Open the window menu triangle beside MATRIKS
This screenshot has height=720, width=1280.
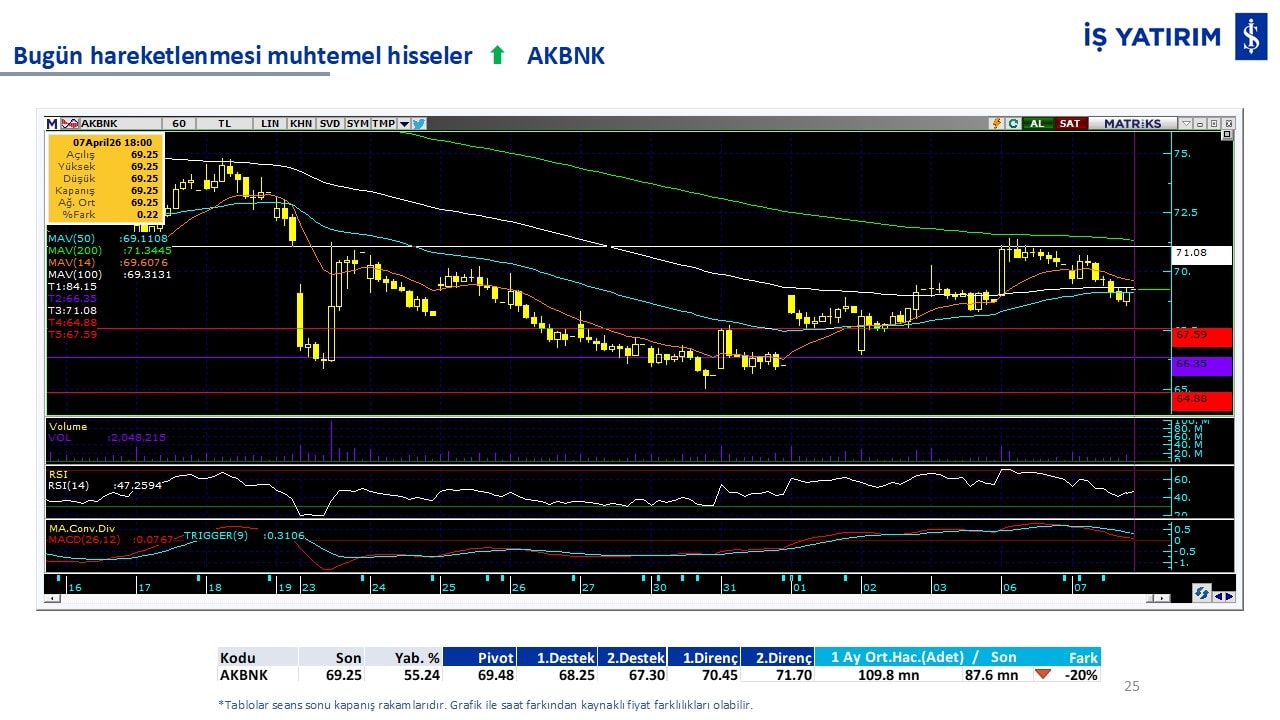tap(1186, 124)
